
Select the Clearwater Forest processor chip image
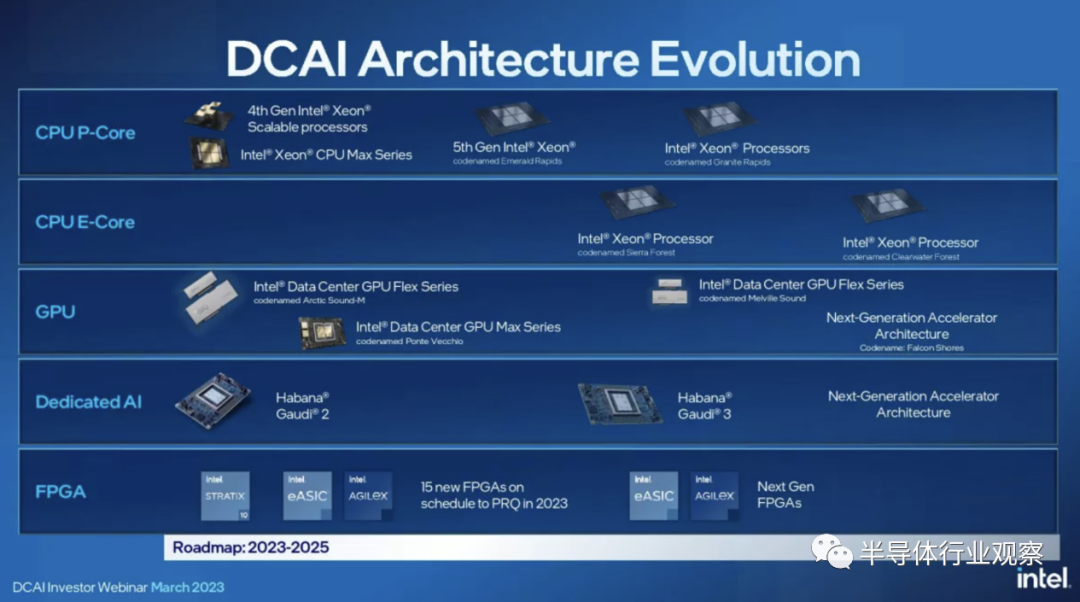tap(887, 206)
